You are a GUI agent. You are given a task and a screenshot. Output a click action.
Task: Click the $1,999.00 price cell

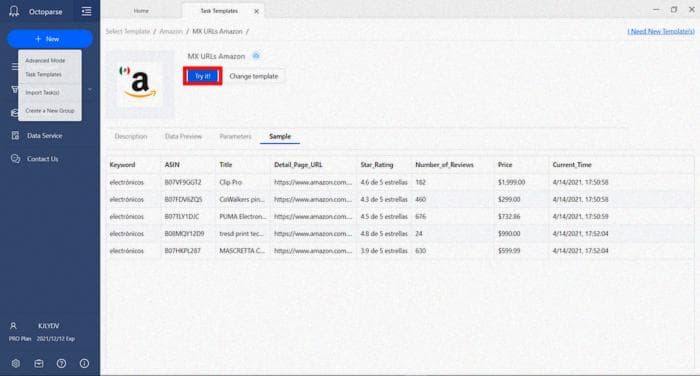512,182
